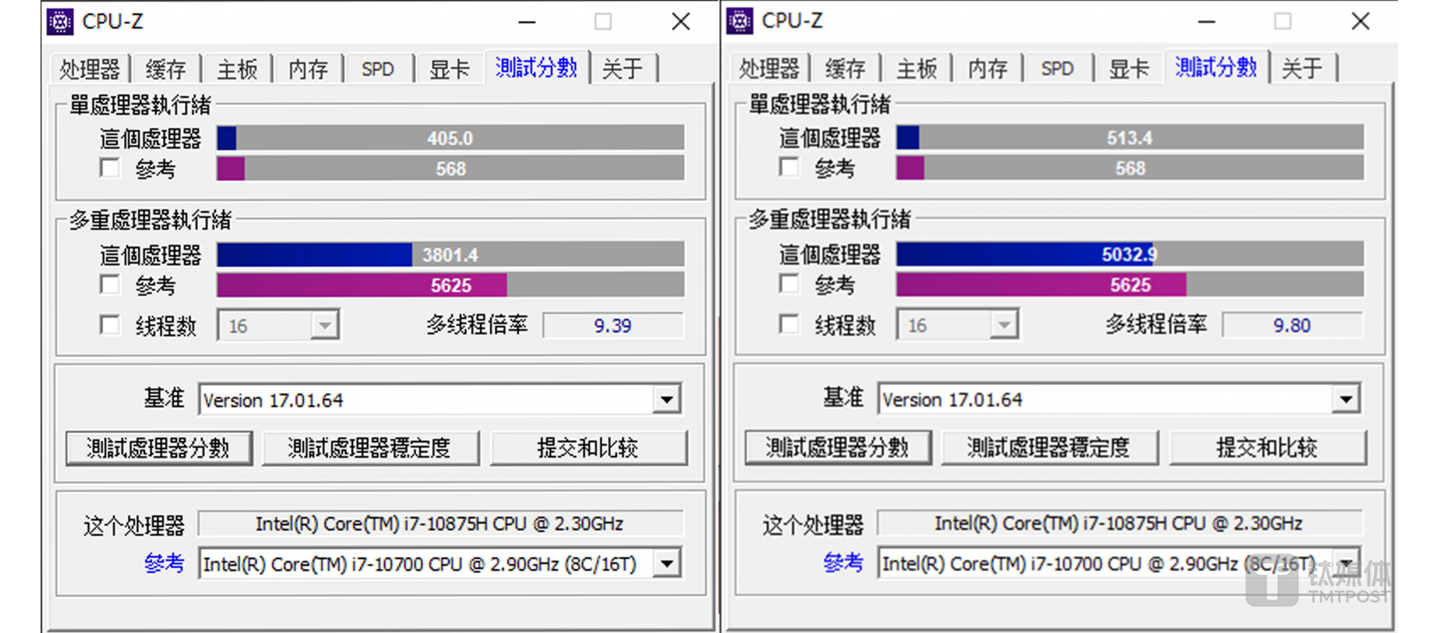The width and height of the screenshot is (1439, 633).
Task: Click the CPU-Z logo icon in the left window title bar
Action: pos(60,20)
